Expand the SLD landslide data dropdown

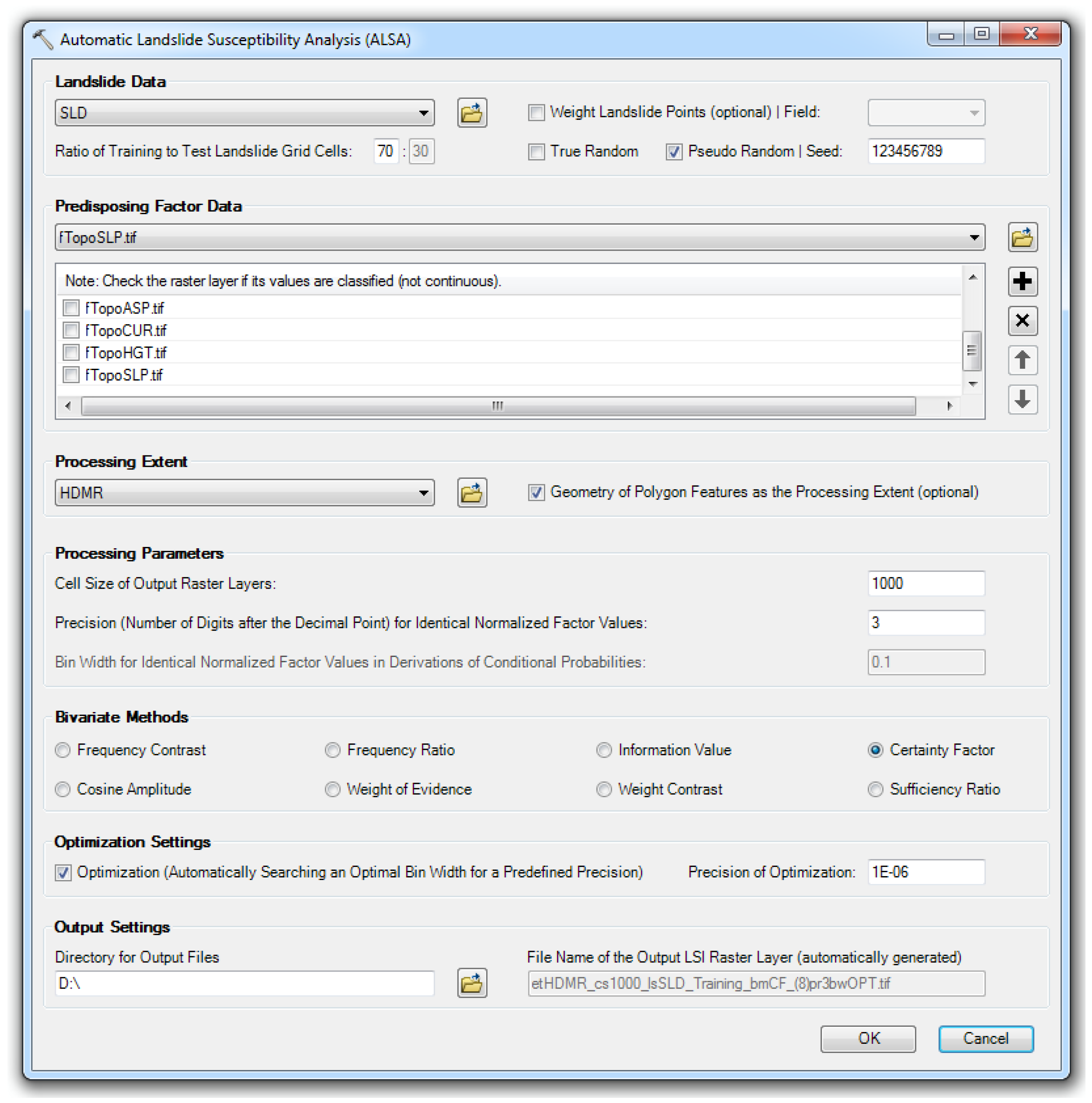(423, 113)
